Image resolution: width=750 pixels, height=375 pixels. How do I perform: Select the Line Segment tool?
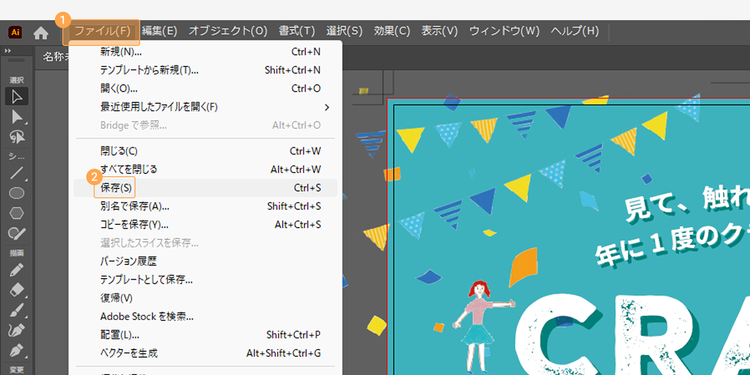[17, 173]
